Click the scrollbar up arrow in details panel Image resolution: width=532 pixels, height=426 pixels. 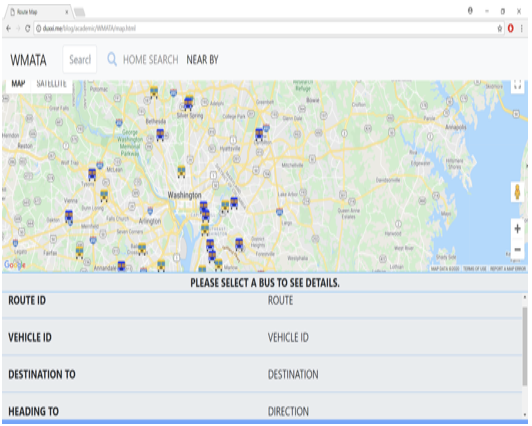point(525,297)
